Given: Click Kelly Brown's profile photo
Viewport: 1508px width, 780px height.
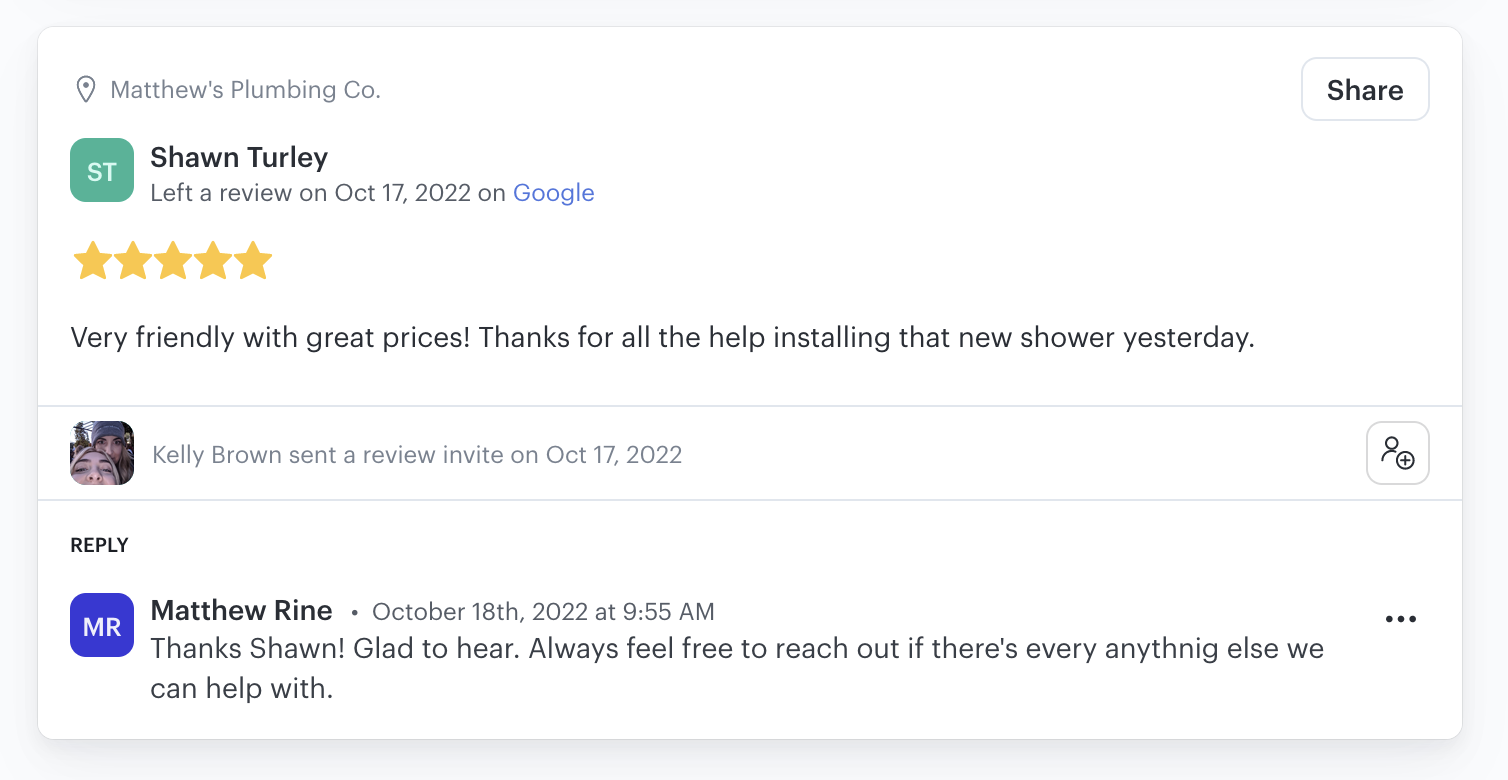Looking at the screenshot, I should 102,453.
